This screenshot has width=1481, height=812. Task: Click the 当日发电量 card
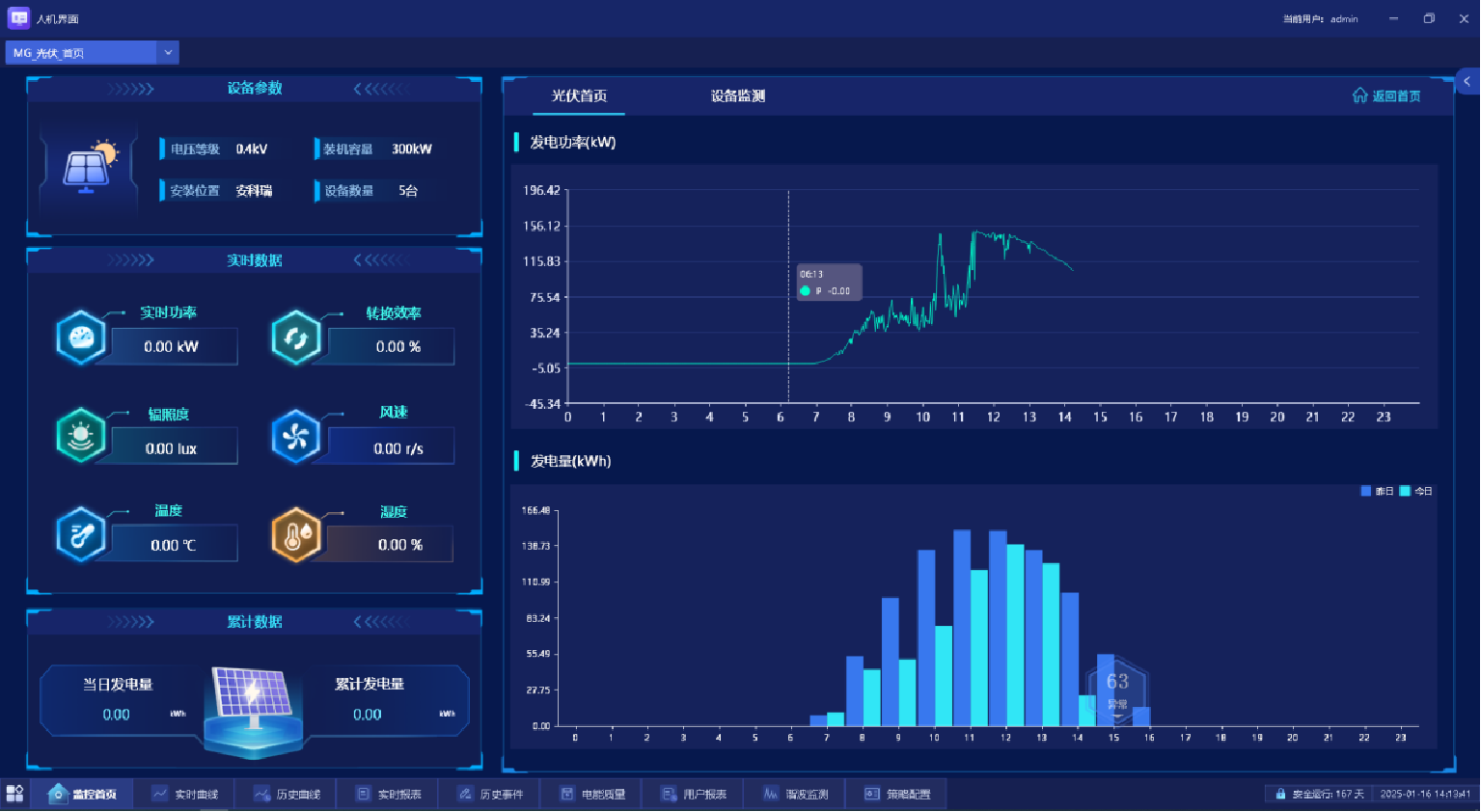[x=120, y=700]
